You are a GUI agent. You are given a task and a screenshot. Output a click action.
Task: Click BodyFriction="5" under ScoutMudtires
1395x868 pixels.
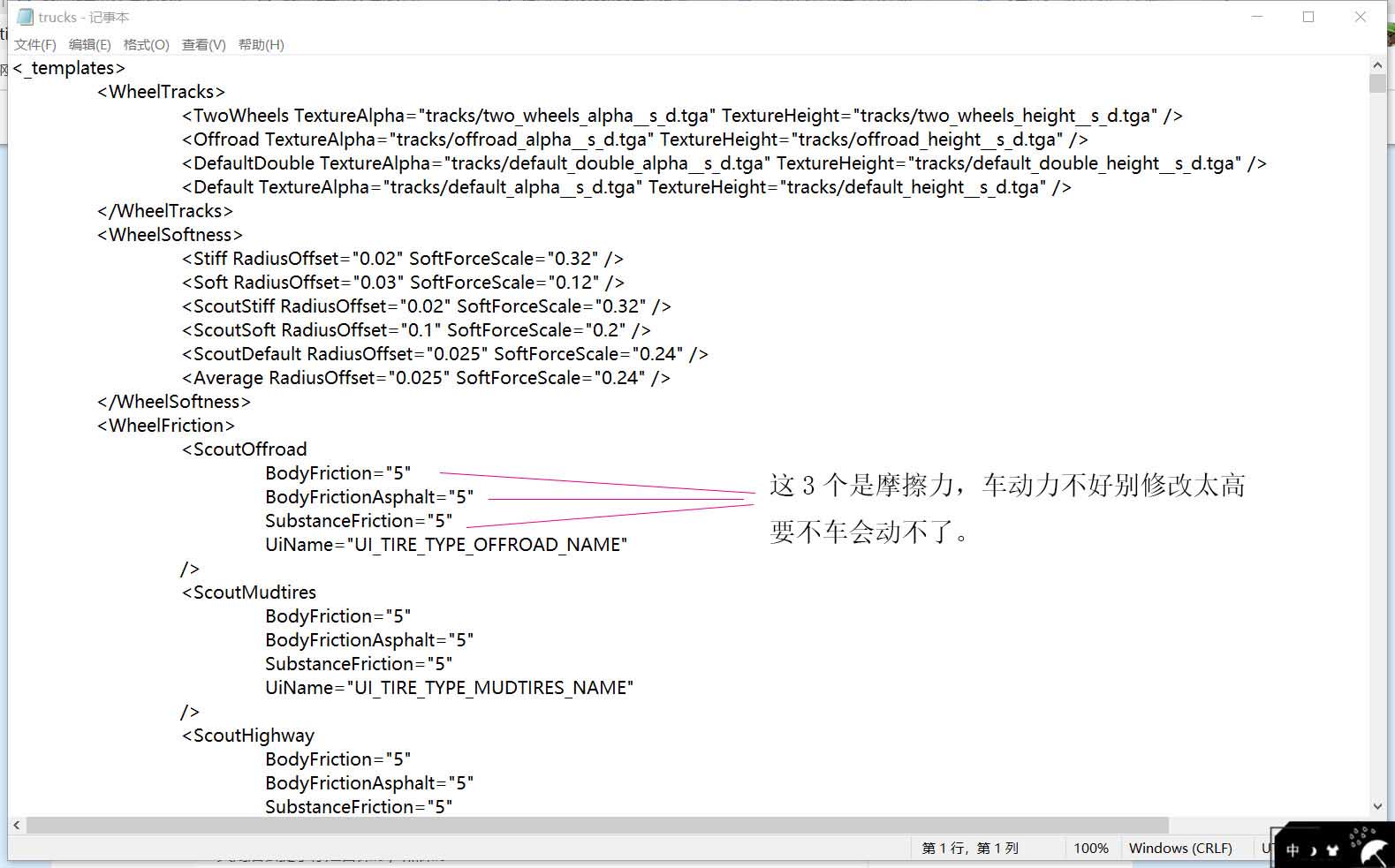pos(338,616)
